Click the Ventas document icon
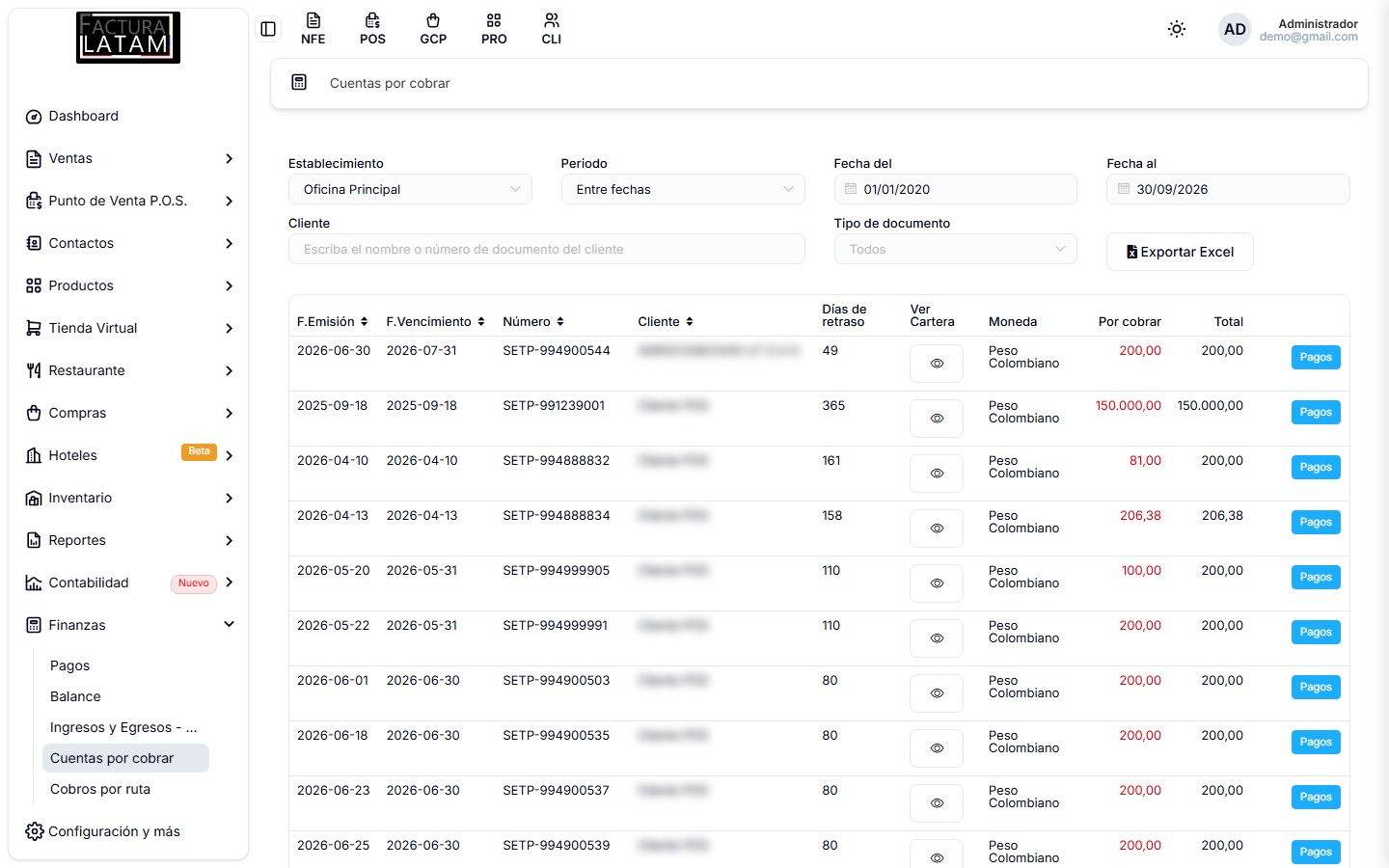 click(x=34, y=159)
